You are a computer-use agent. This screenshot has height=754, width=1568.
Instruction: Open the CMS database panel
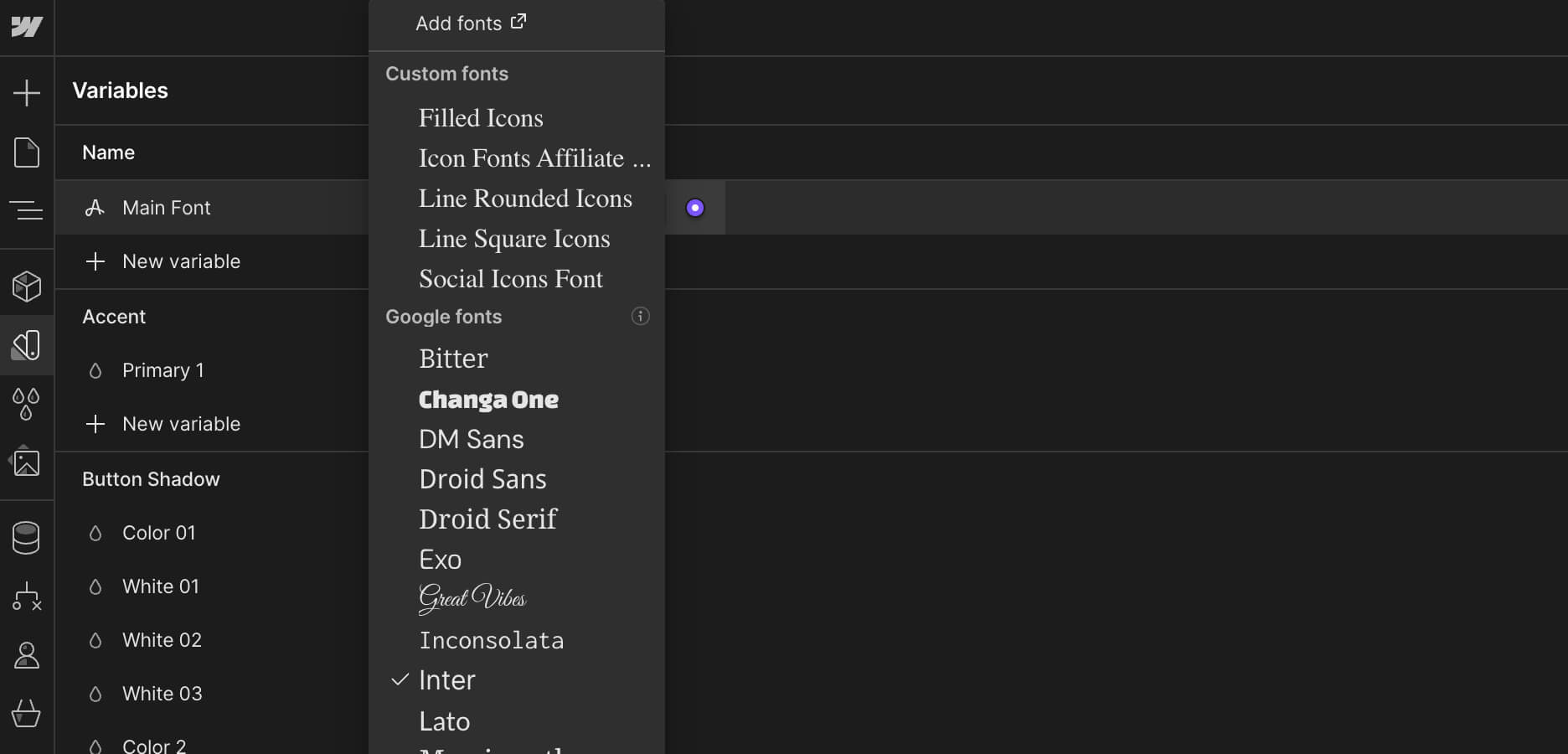pos(27,538)
